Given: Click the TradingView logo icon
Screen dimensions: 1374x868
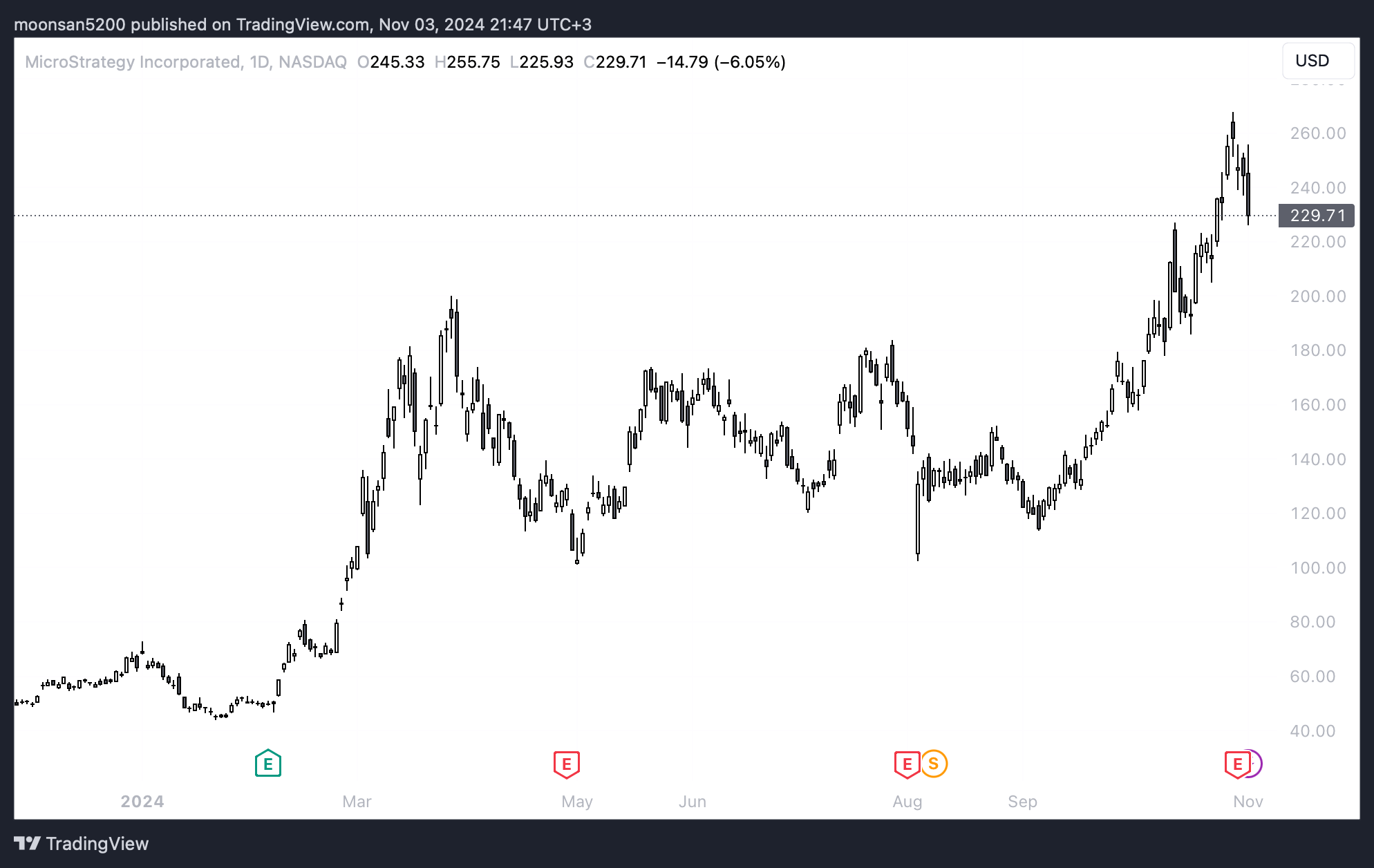Looking at the screenshot, I should (28, 843).
